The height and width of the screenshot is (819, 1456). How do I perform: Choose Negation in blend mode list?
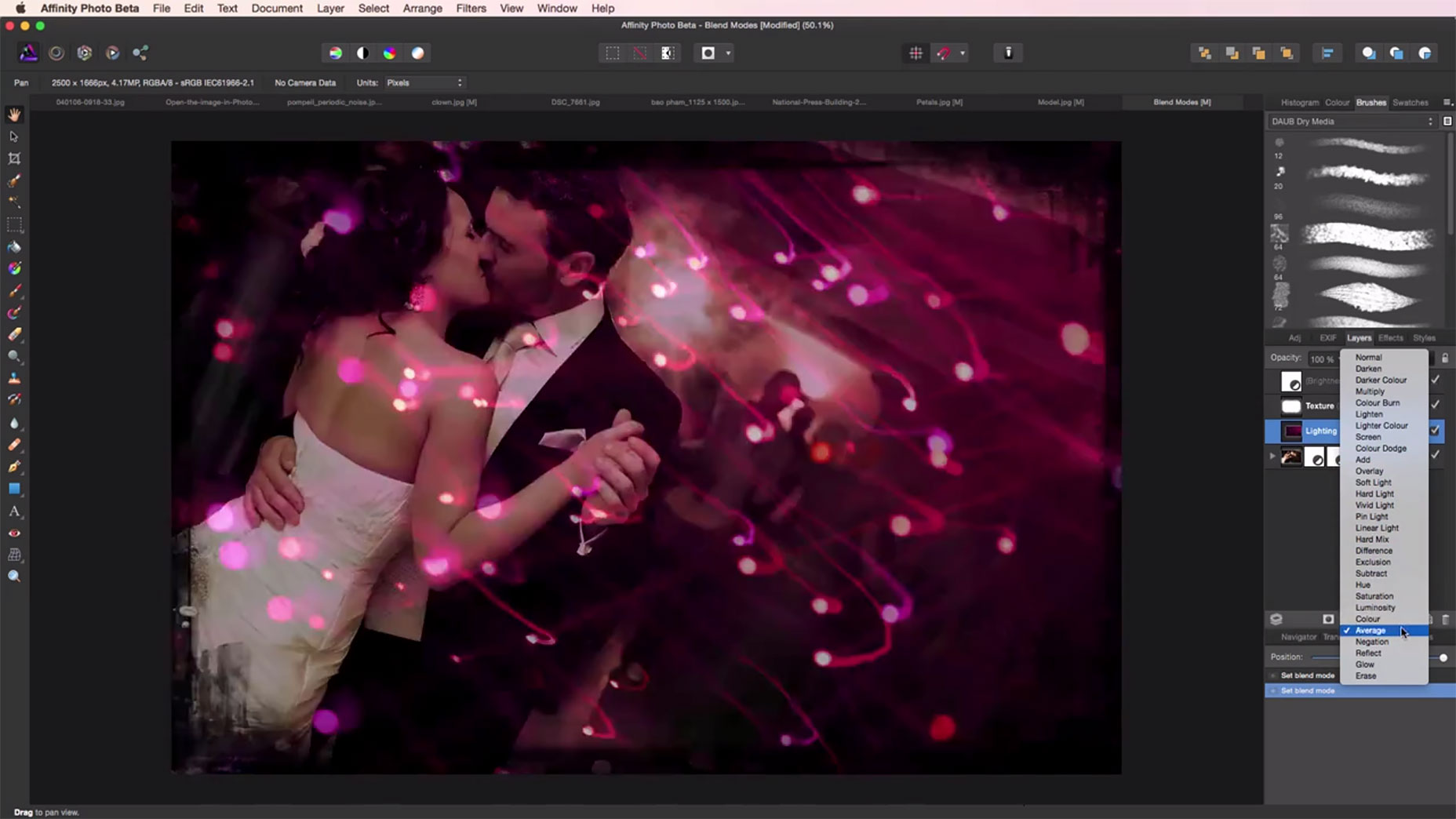click(1371, 642)
